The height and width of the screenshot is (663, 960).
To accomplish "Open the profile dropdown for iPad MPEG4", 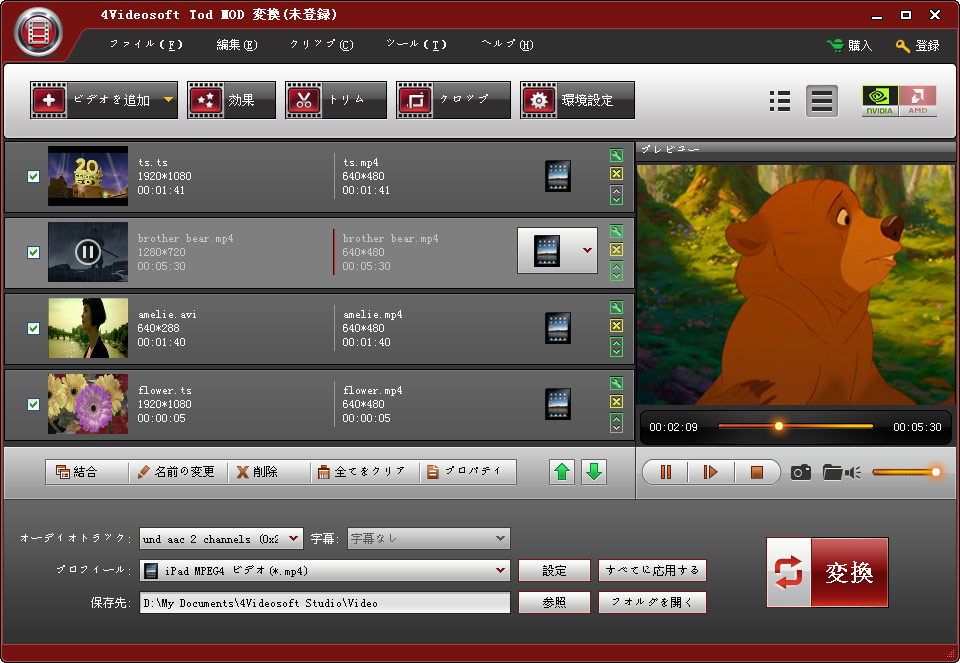I will point(501,571).
